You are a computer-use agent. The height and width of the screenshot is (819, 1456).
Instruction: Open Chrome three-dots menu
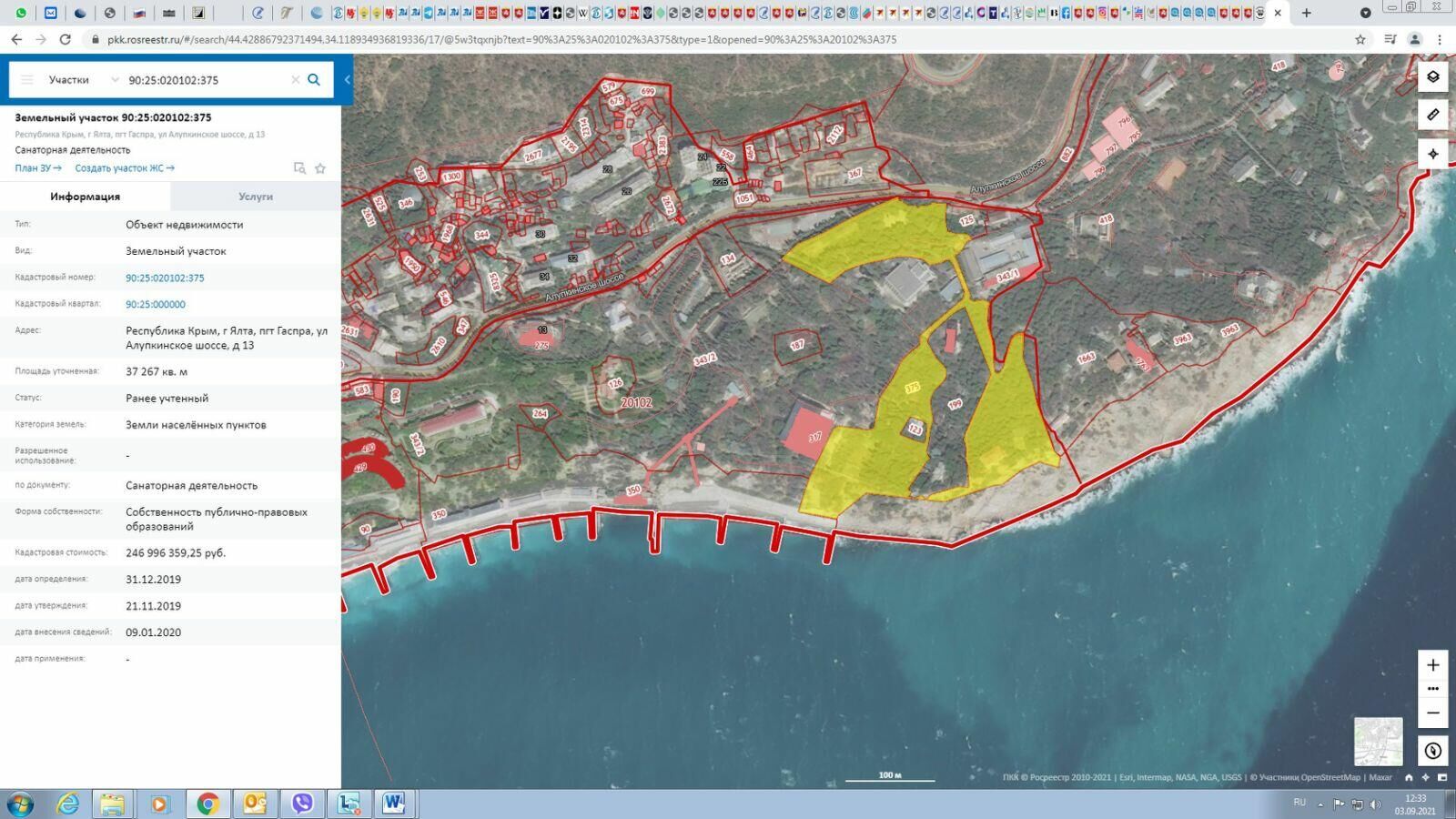pyautogui.click(x=1440, y=39)
